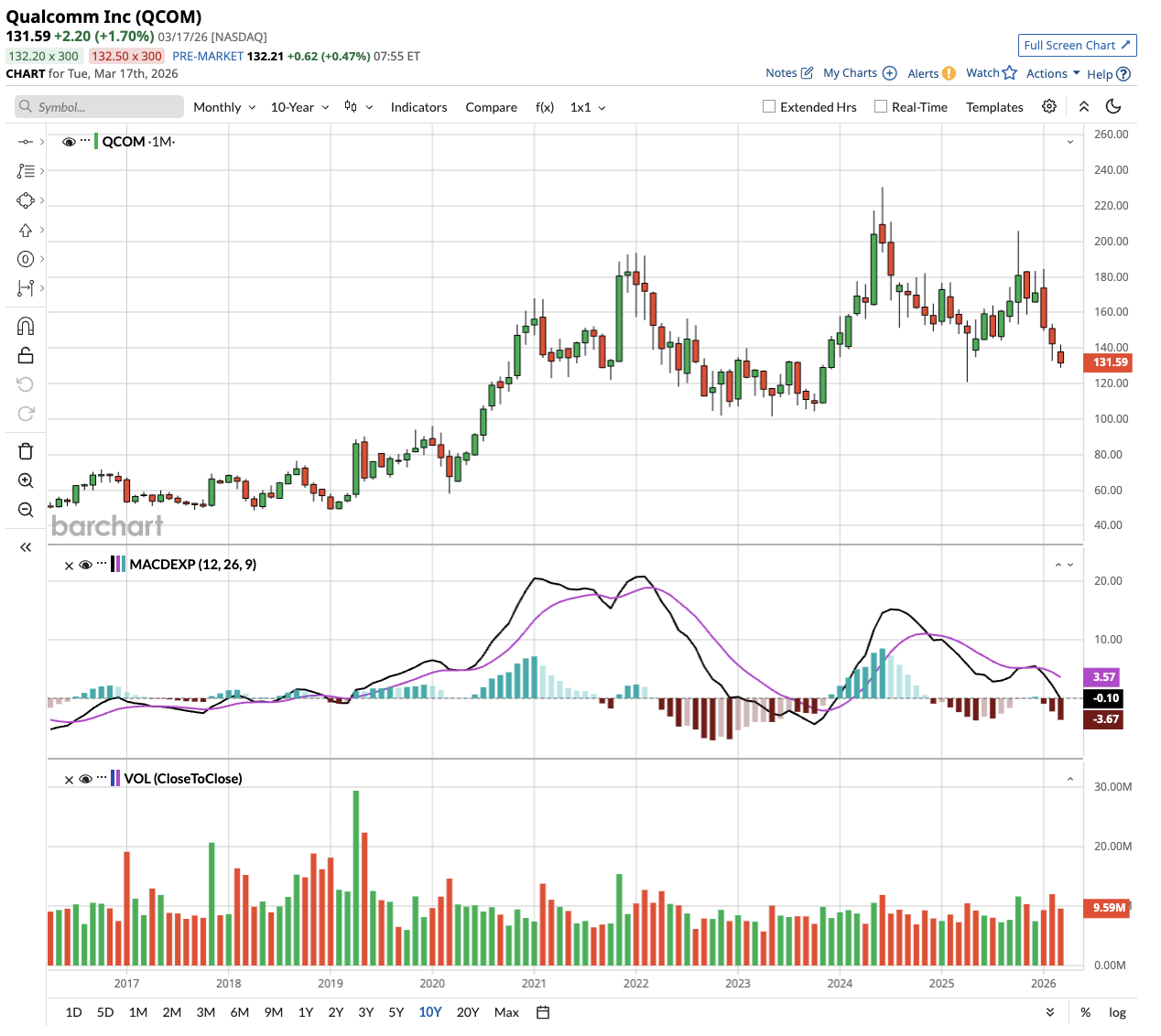The image size is (1161, 1036).
Task: Click the trash delete drawings icon
Action: [x=26, y=451]
